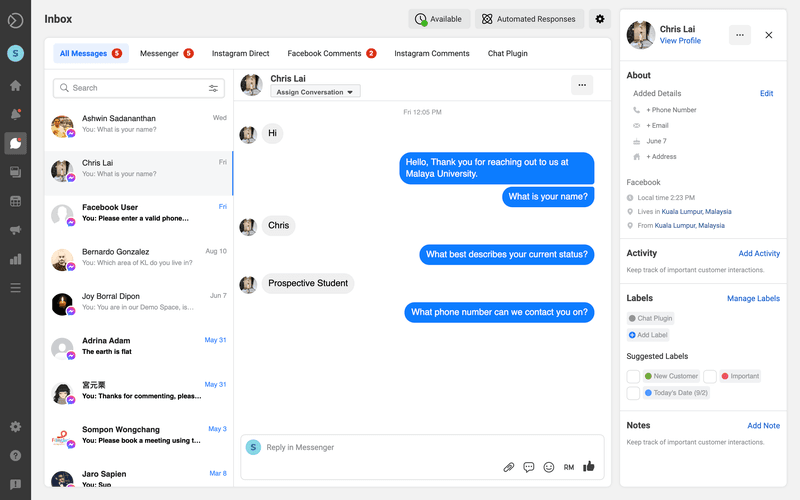Click the Reply in Messenger text field
This screenshot has width=800, height=500.
(380, 447)
